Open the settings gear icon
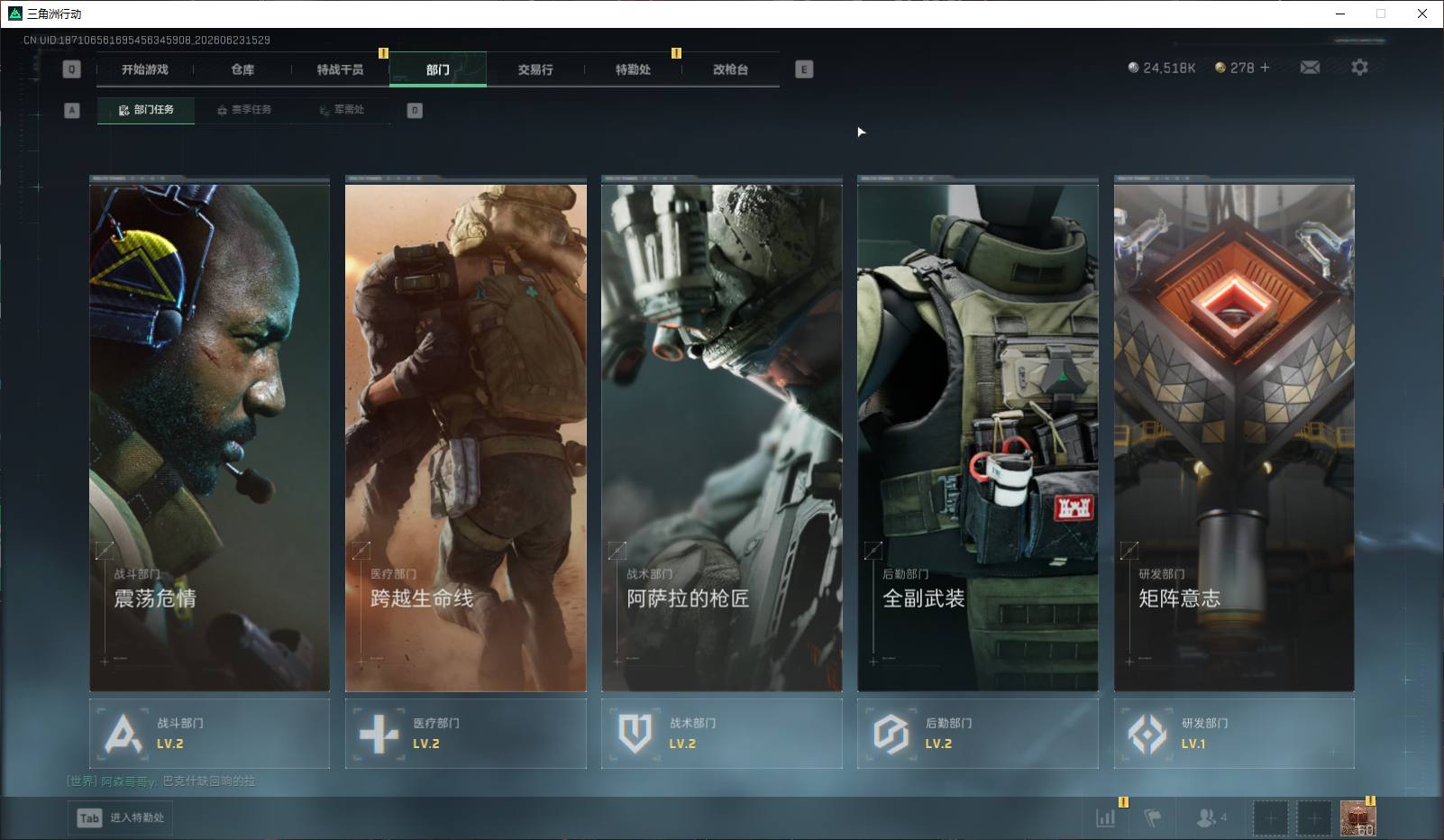This screenshot has height=840, width=1444. (1359, 68)
